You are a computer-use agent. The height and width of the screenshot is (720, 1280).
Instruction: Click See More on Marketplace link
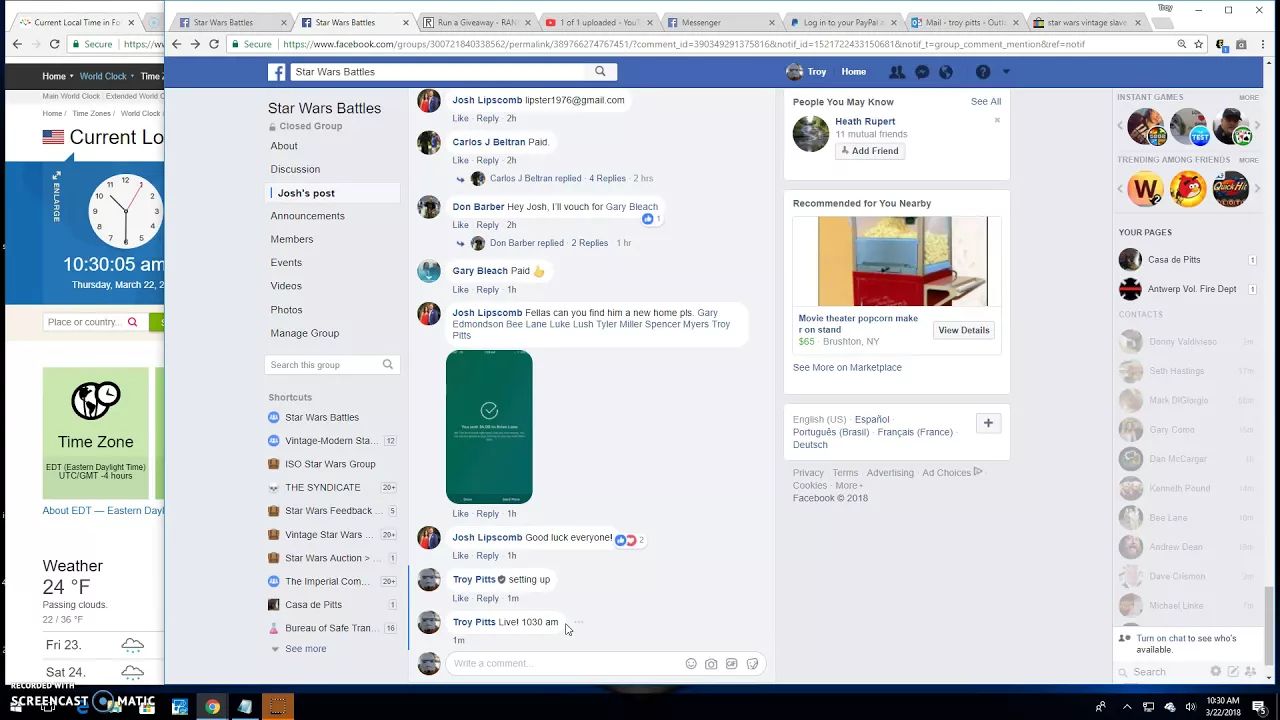847,367
